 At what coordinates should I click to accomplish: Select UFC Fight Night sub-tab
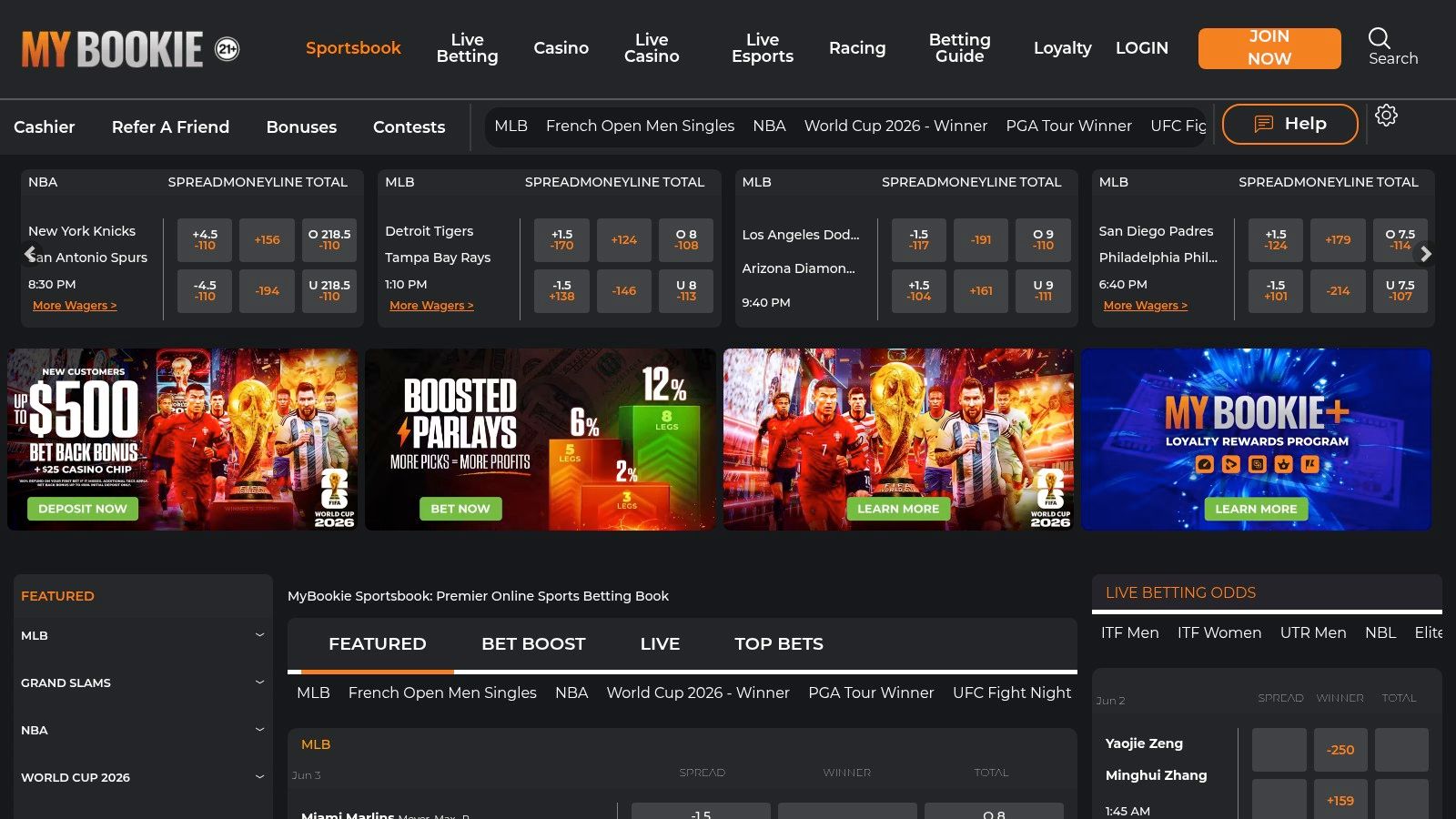(x=1012, y=693)
